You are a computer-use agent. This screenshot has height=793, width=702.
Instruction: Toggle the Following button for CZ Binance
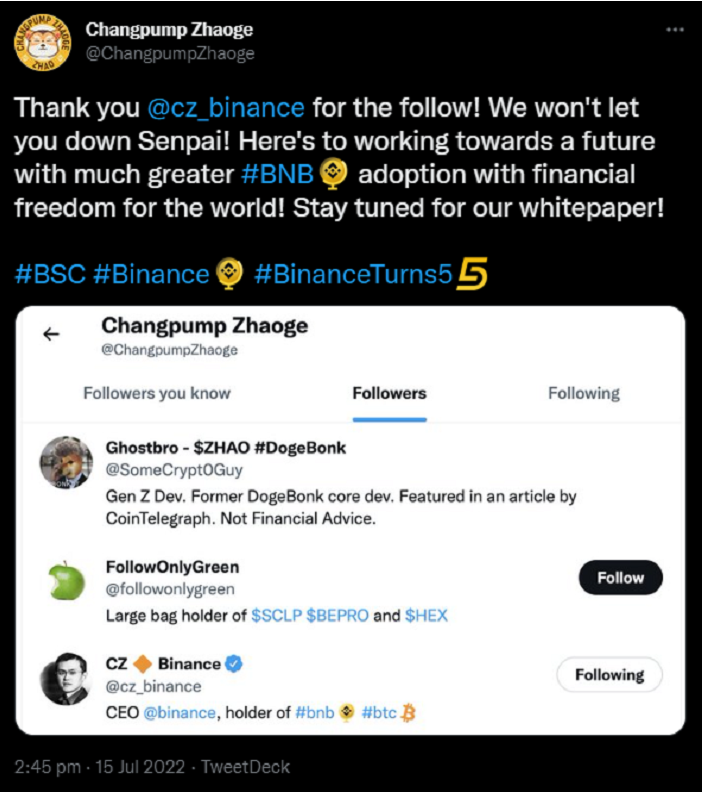click(x=609, y=676)
